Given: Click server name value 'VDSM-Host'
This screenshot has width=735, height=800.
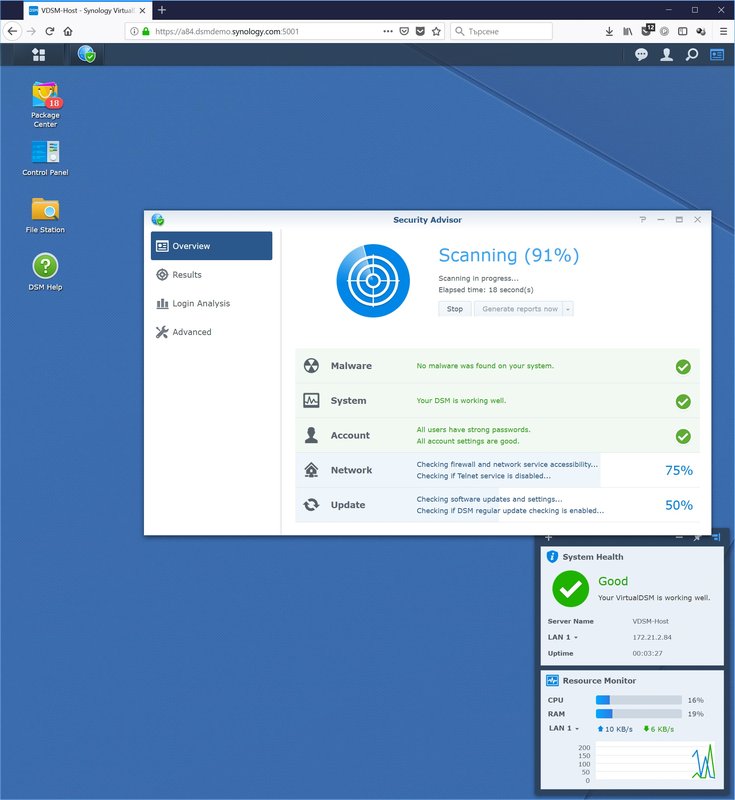Looking at the screenshot, I should [x=650, y=621].
